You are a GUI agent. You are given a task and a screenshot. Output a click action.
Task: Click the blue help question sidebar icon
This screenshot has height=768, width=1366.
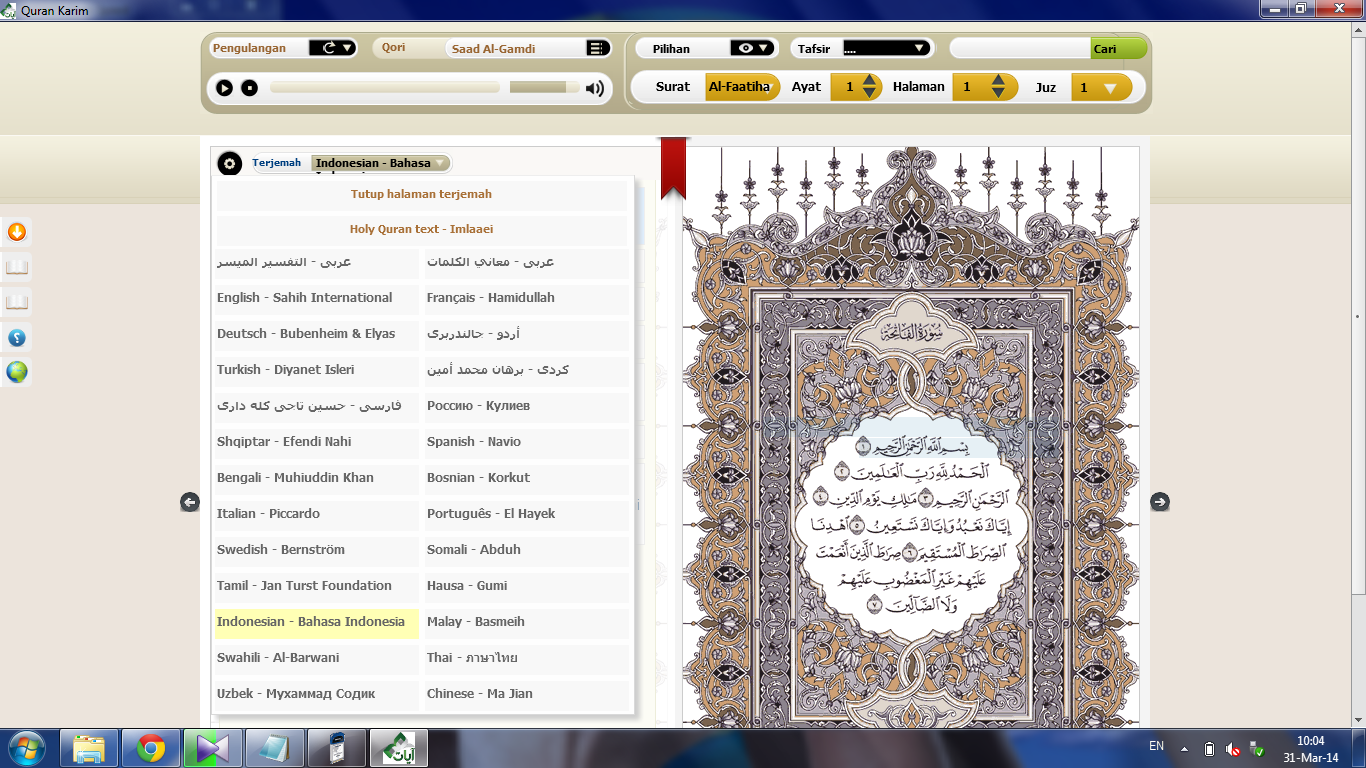[17, 337]
